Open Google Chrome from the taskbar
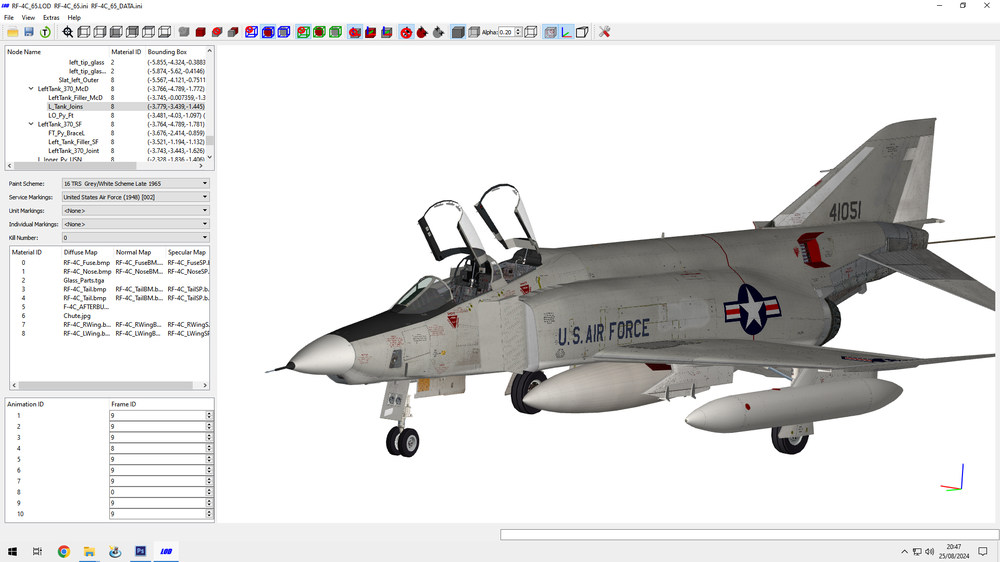Screen dimensions: 1000x562 (x=64, y=551)
